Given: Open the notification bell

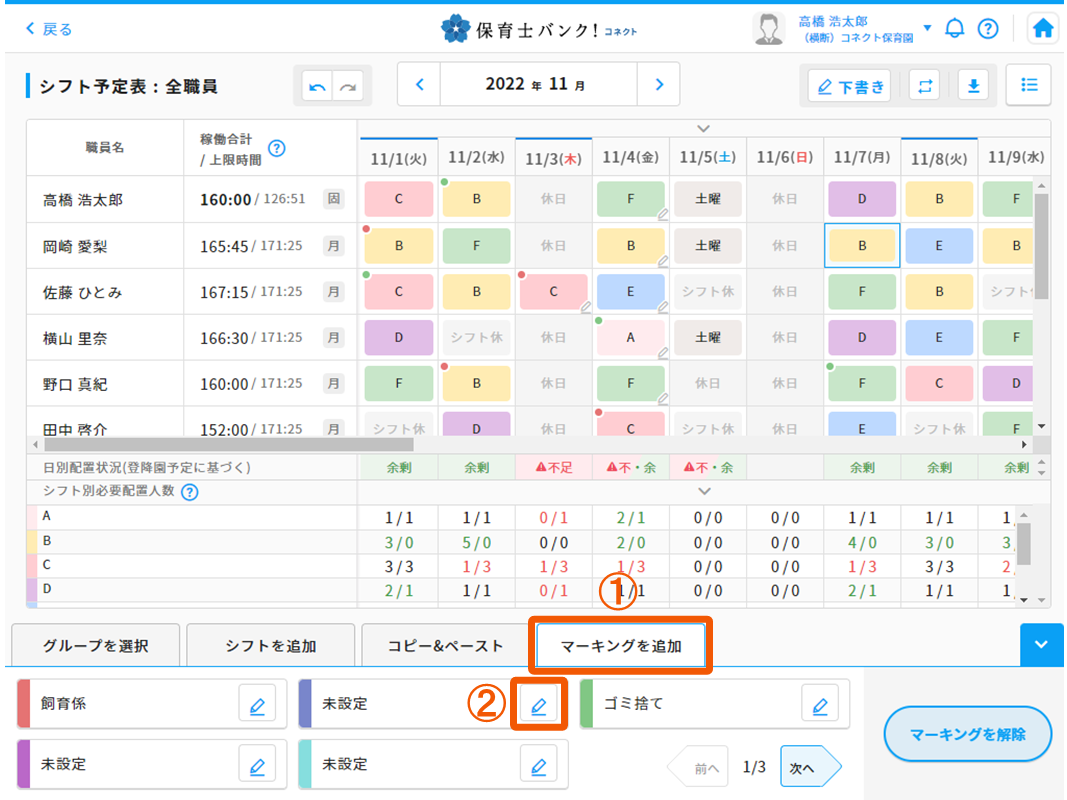Looking at the screenshot, I should pyautogui.click(x=955, y=29).
